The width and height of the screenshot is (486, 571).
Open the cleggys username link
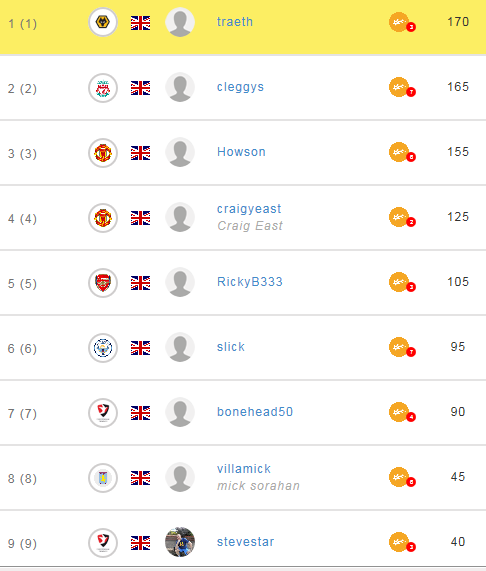click(x=240, y=87)
